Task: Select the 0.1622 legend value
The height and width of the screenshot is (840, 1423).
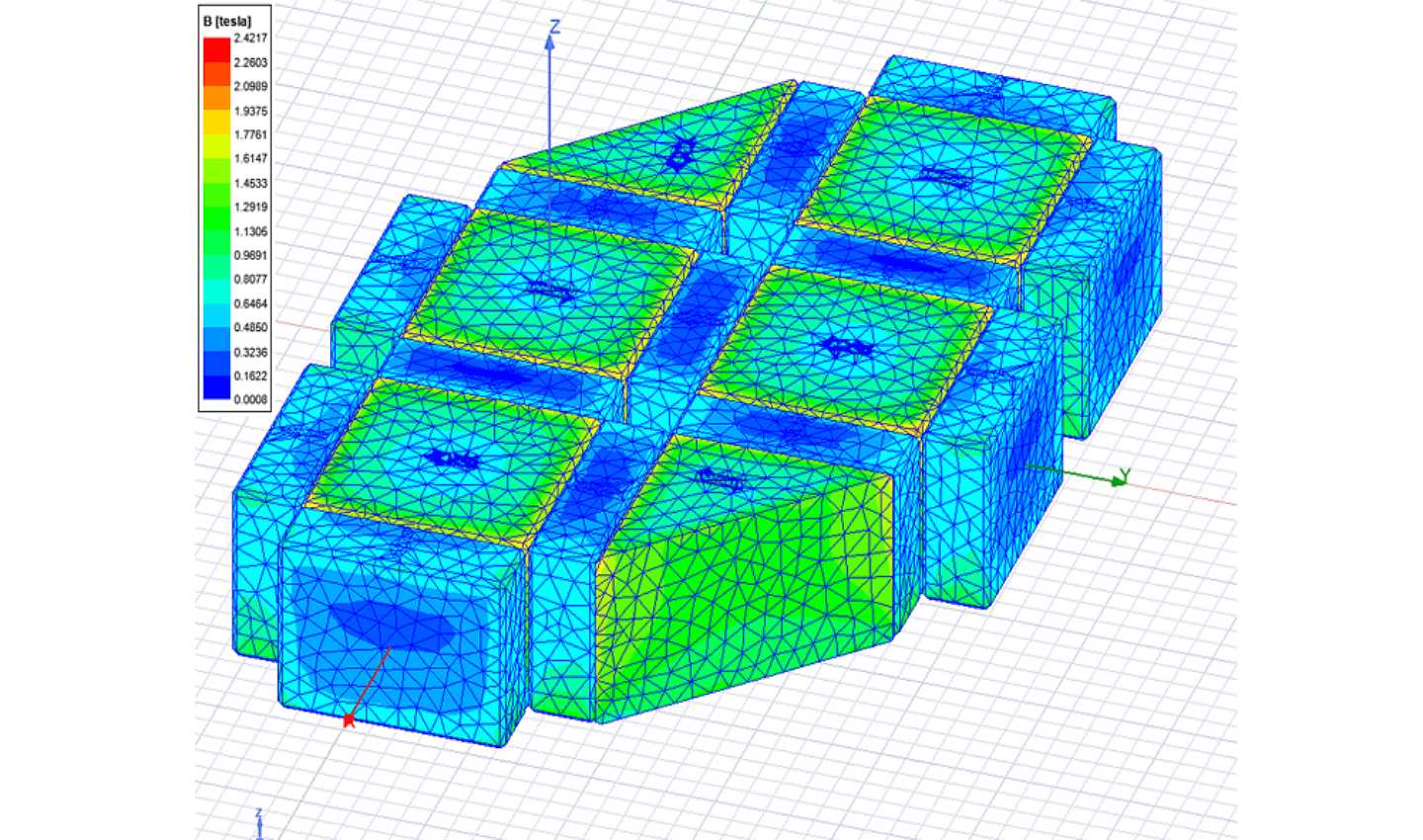Action: tap(250, 376)
